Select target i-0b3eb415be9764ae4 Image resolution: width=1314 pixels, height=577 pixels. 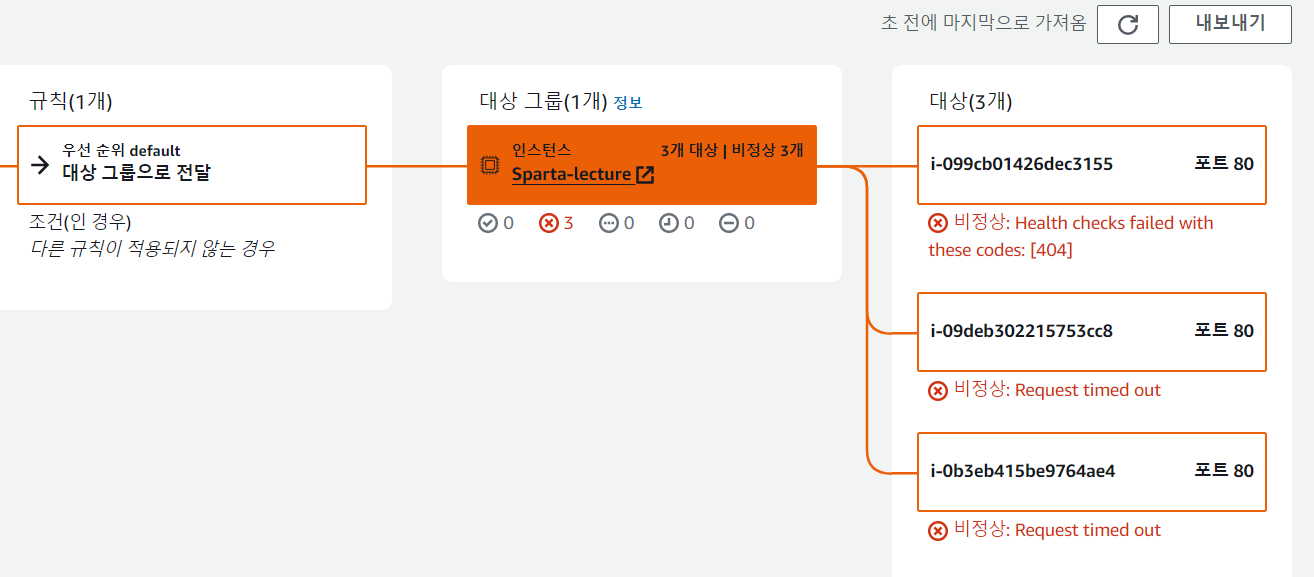pyautogui.click(x=1092, y=471)
